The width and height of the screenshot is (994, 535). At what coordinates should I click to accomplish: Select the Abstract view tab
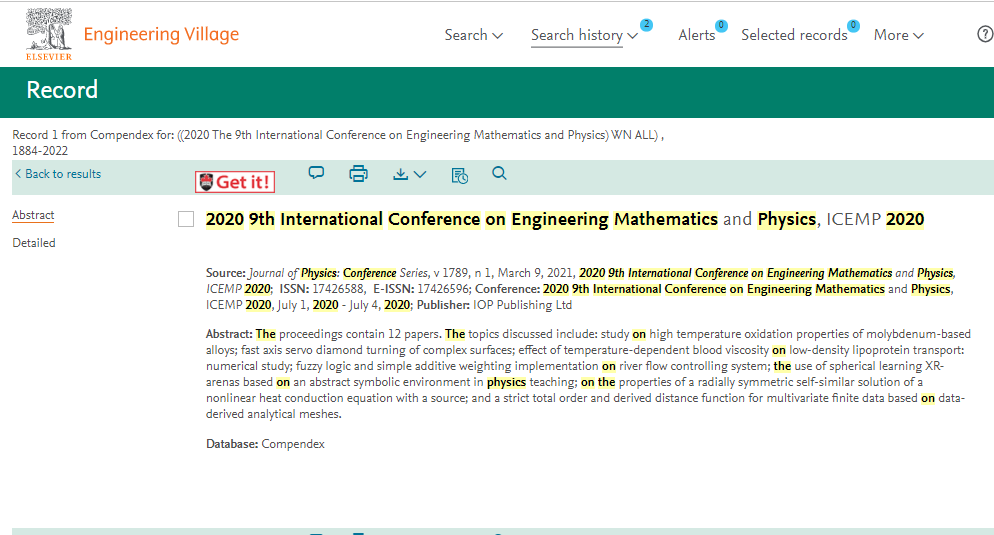tap(33, 215)
